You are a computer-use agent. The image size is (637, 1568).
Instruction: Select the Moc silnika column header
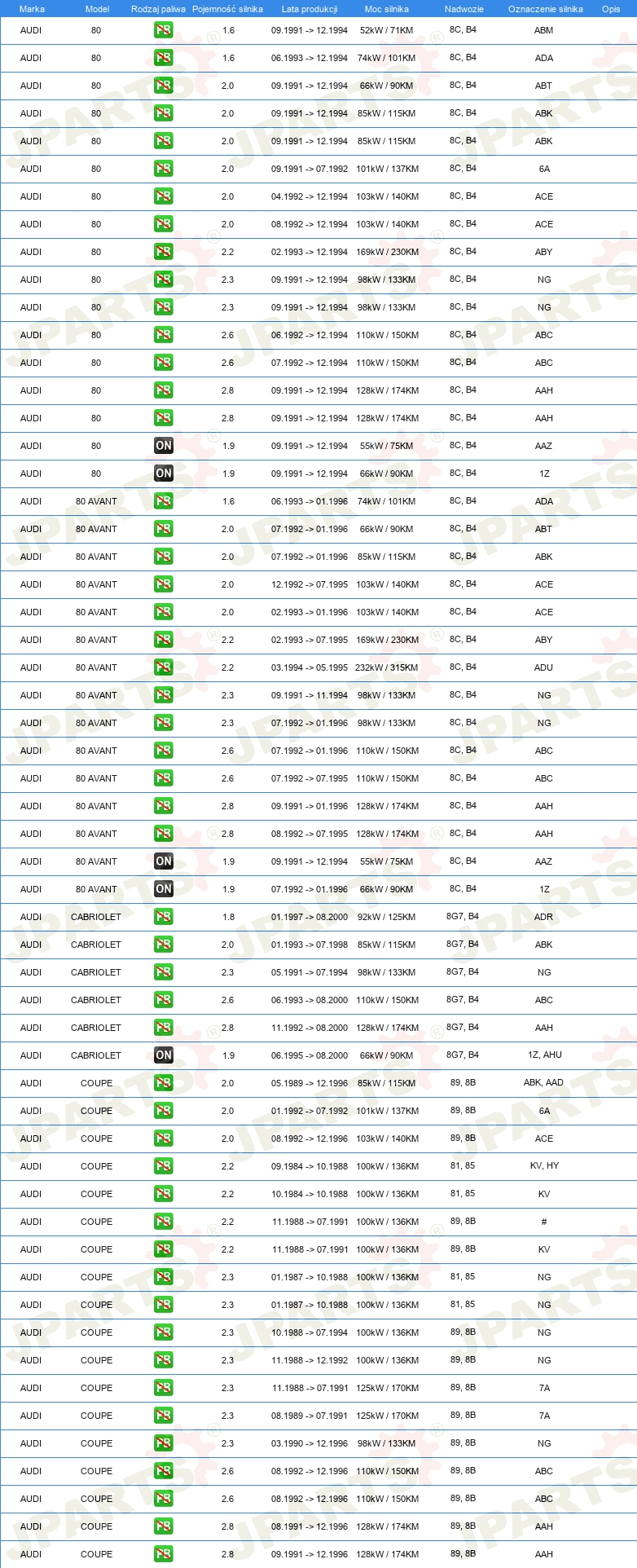pos(387,9)
